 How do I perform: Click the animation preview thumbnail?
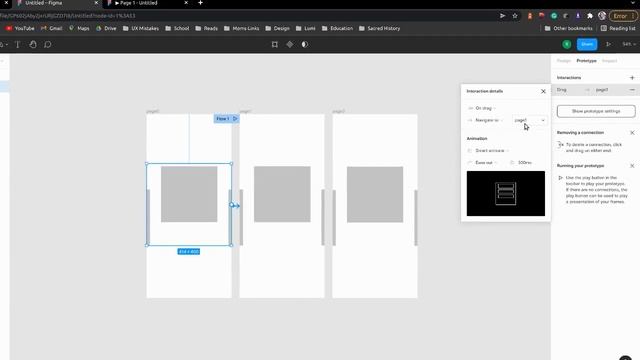[x=506, y=193]
